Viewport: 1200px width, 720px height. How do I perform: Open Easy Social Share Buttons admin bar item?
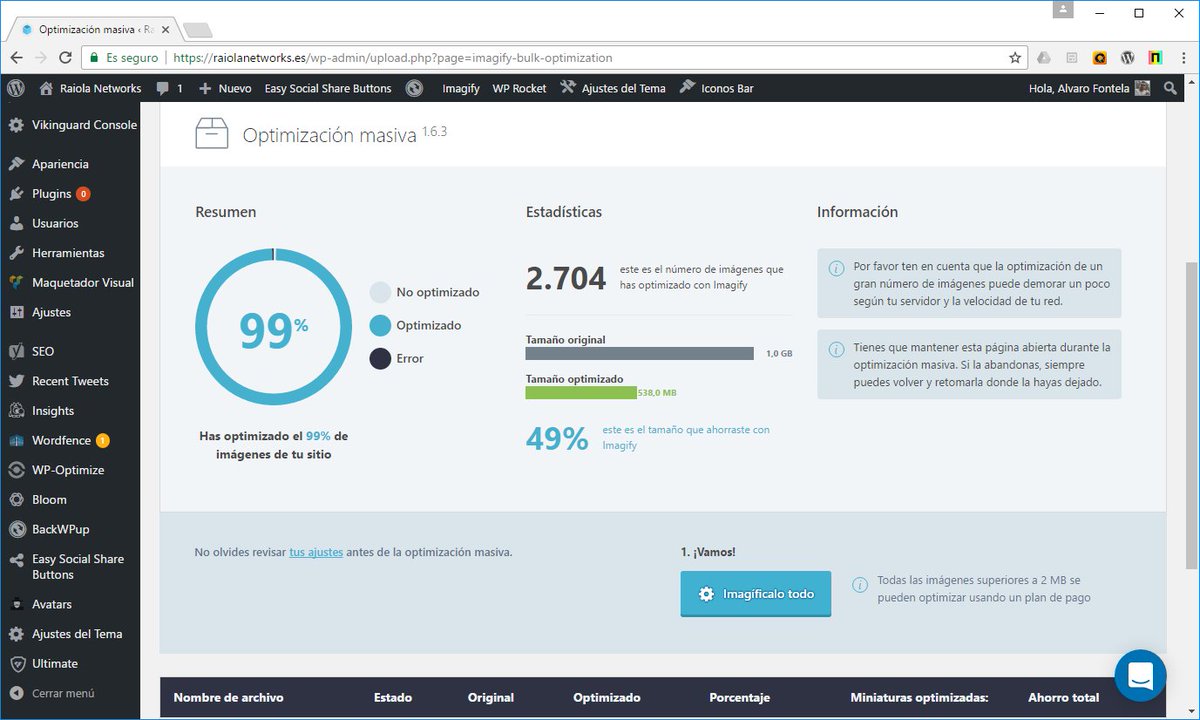click(x=328, y=88)
